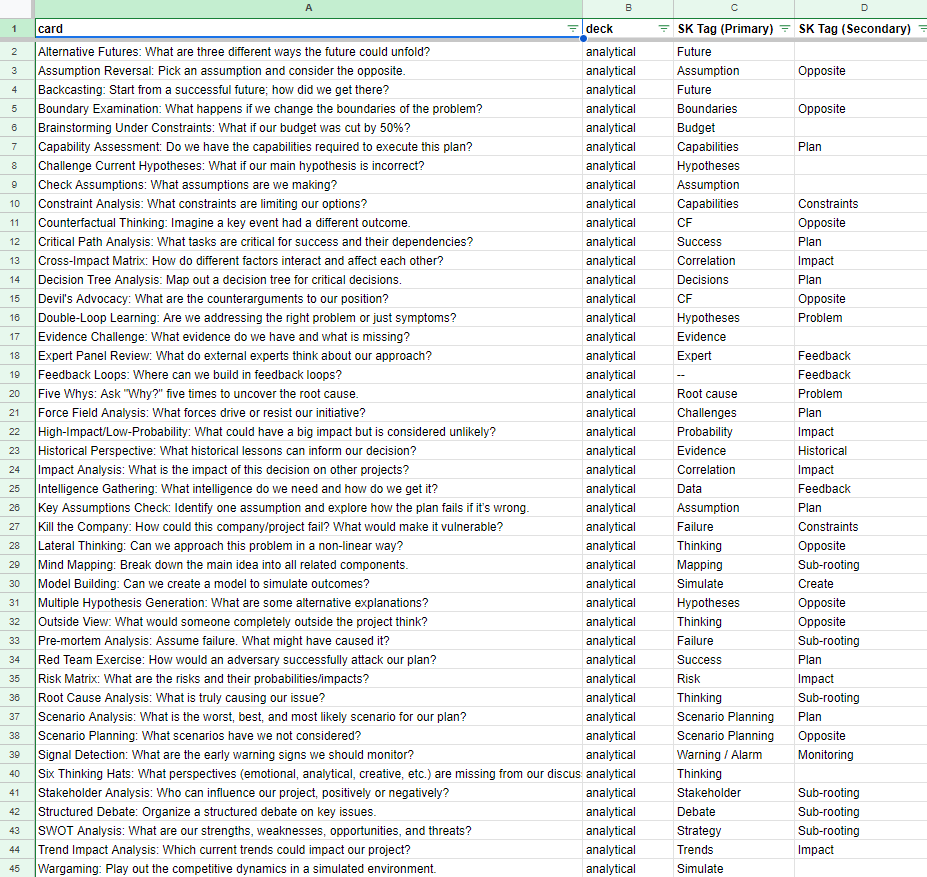The image size is (927, 877).
Task: Select the 'Backcasting' card cell
Action: point(309,90)
